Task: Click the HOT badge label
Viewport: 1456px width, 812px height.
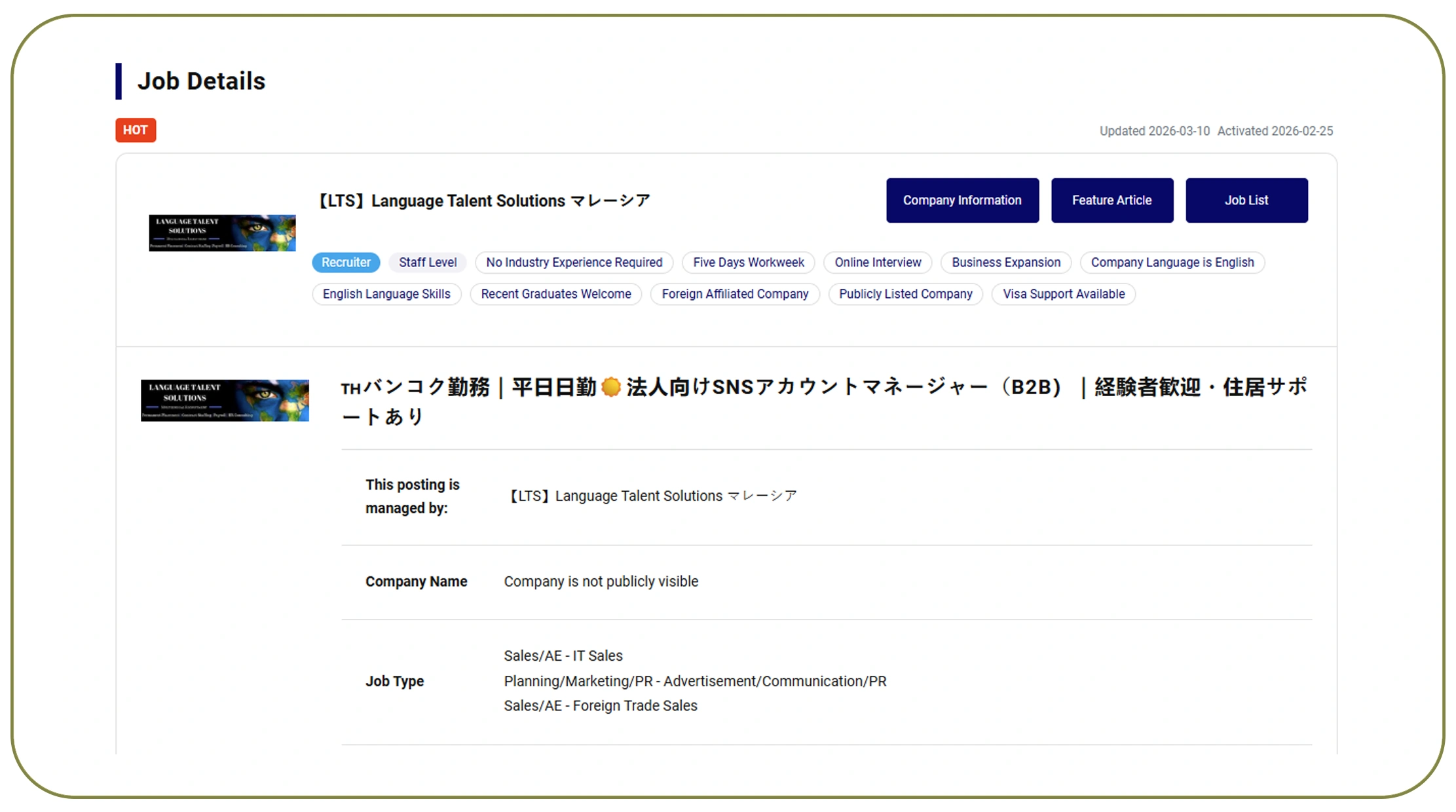Action: click(x=135, y=130)
